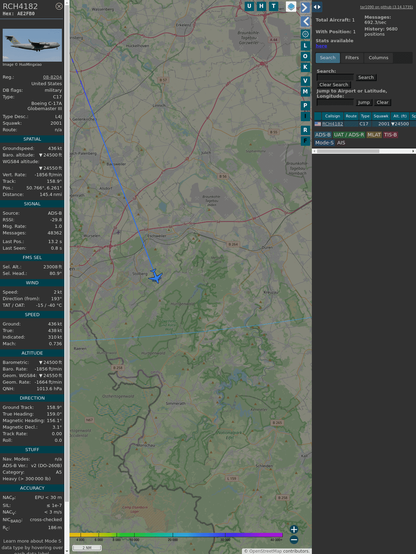Viewport: 416px width, 554px height.
Task: Open registration link 08-8204
Action: tap(52, 77)
